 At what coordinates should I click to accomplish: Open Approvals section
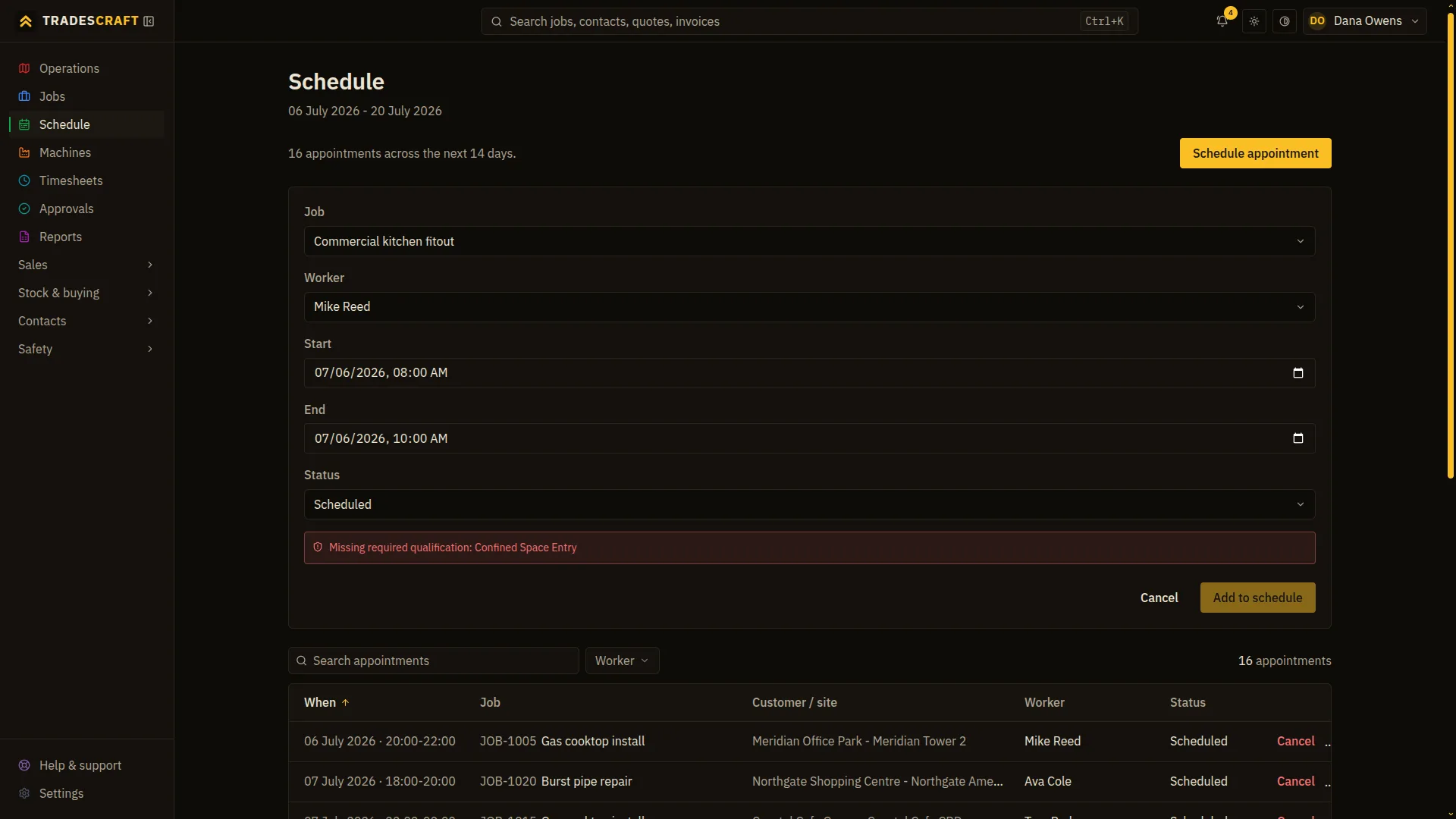pos(86,209)
